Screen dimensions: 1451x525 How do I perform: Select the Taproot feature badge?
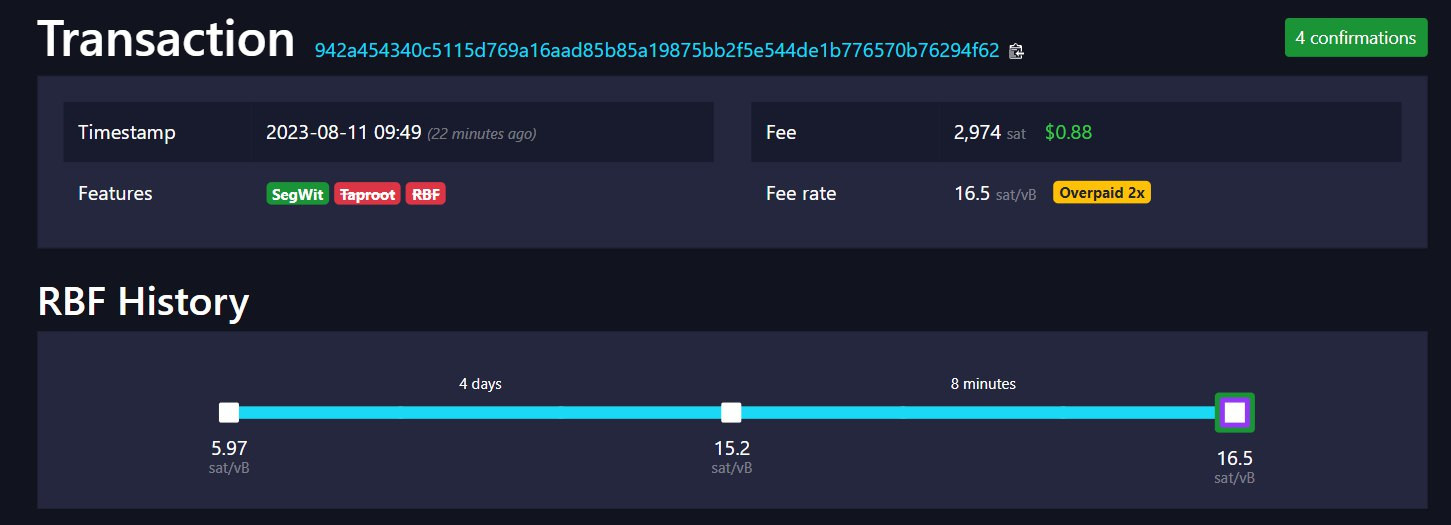(367, 194)
